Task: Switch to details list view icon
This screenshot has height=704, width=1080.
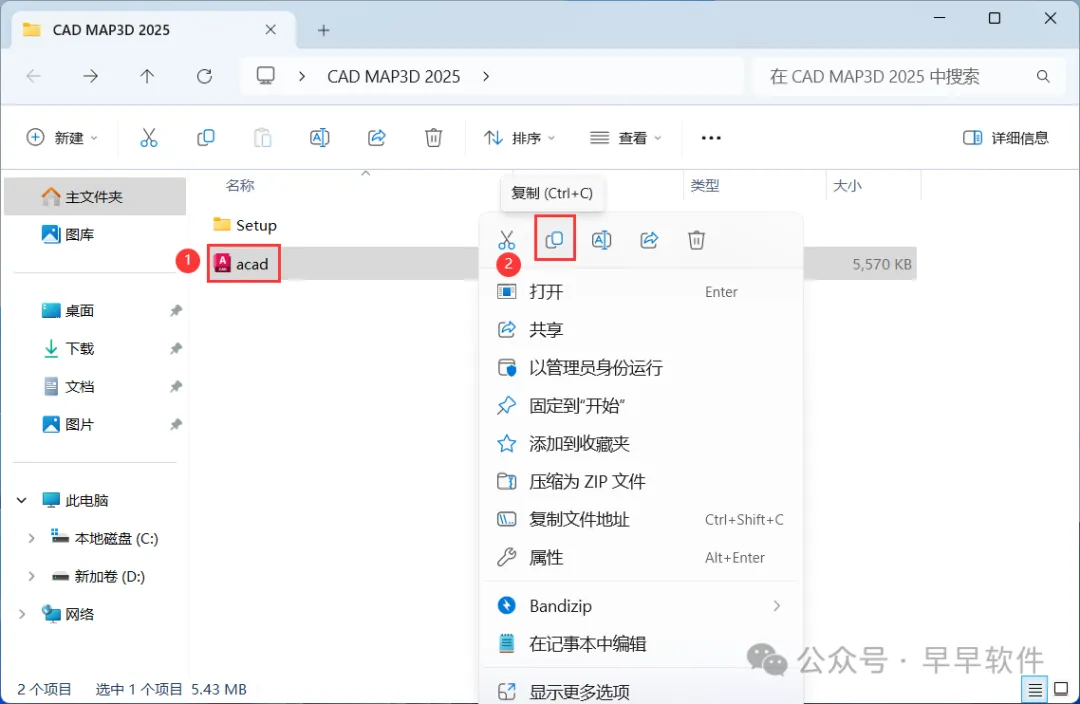Action: (1035, 689)
